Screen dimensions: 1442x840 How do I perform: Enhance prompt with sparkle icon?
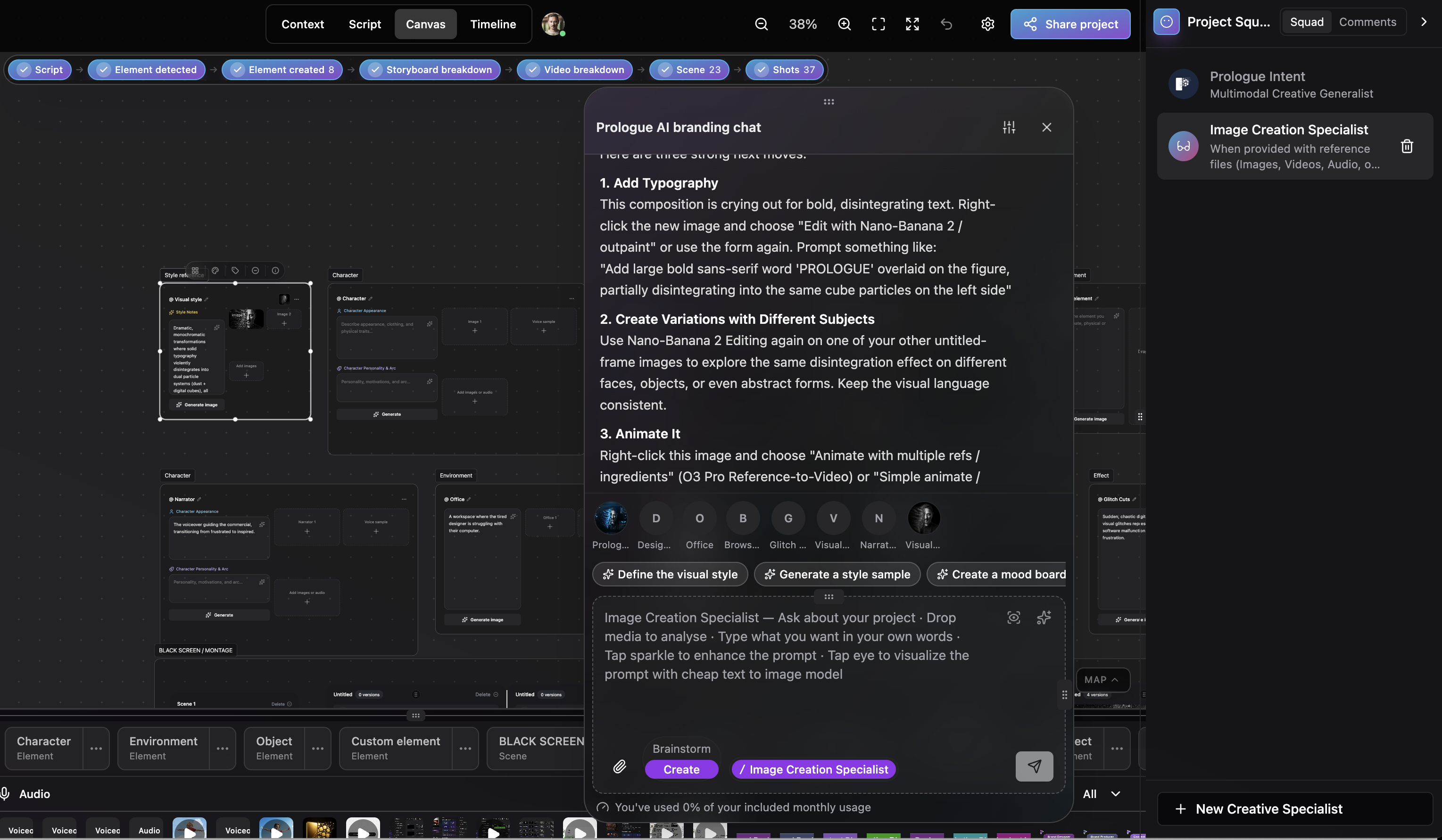[x=1044, y=618]
